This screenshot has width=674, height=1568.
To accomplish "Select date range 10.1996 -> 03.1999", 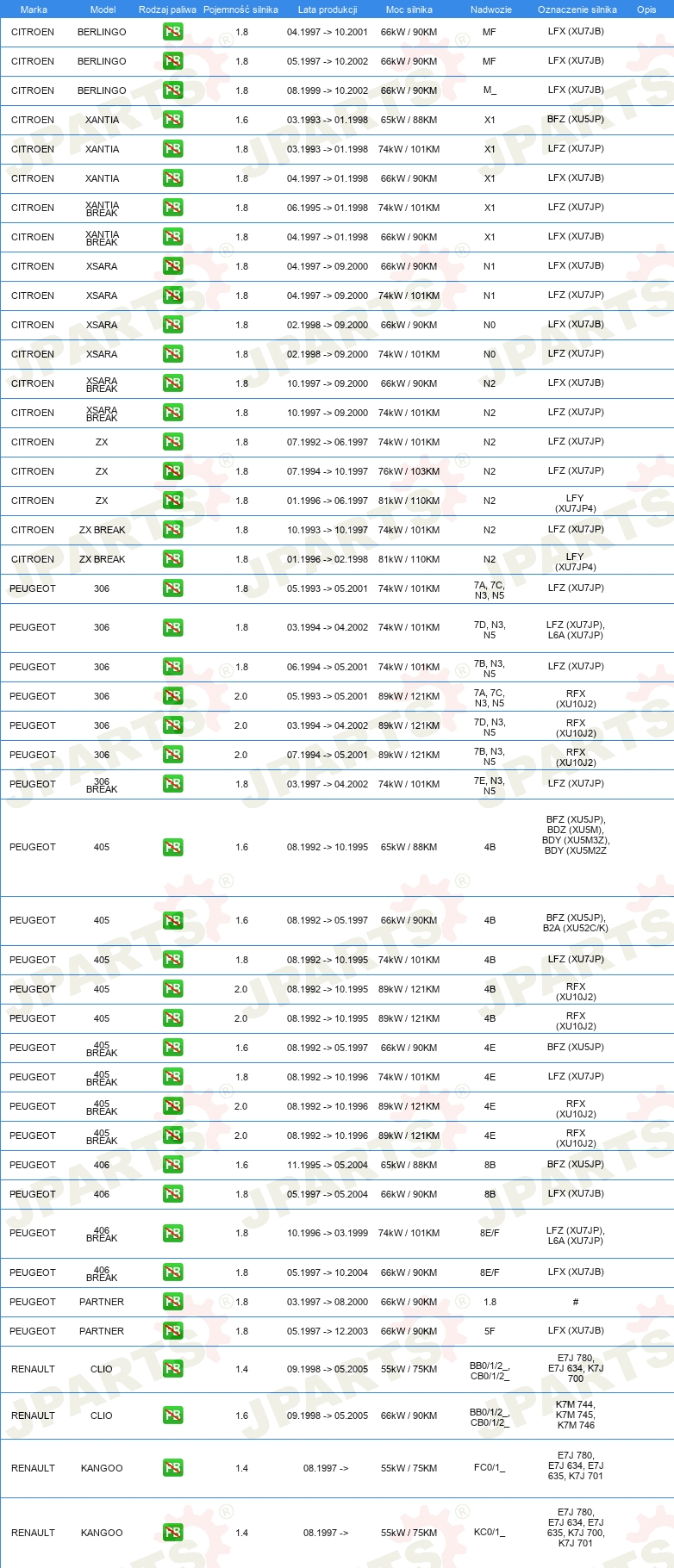I will pos(328,1233).
